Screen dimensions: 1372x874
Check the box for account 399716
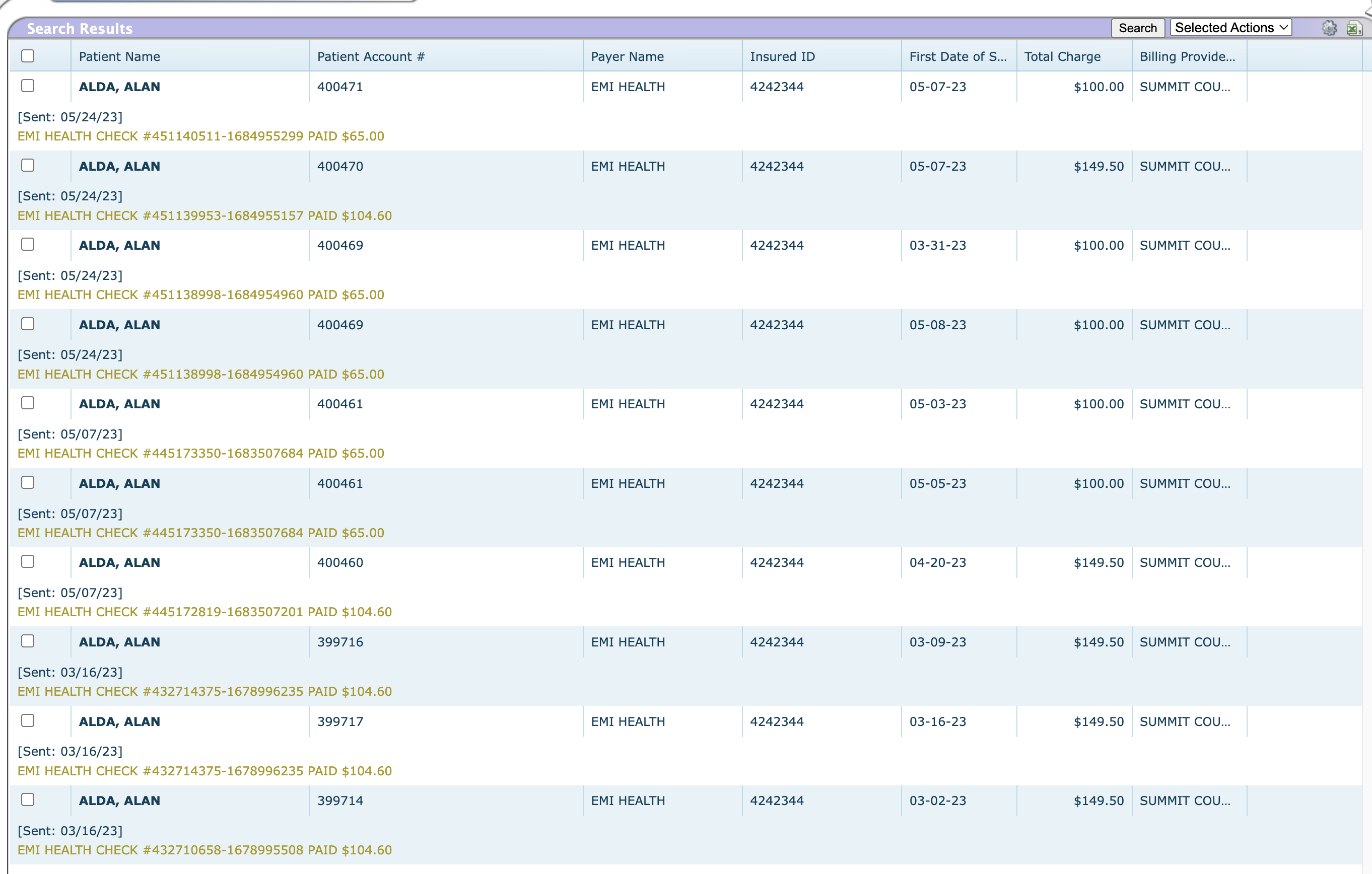[27, 641]
